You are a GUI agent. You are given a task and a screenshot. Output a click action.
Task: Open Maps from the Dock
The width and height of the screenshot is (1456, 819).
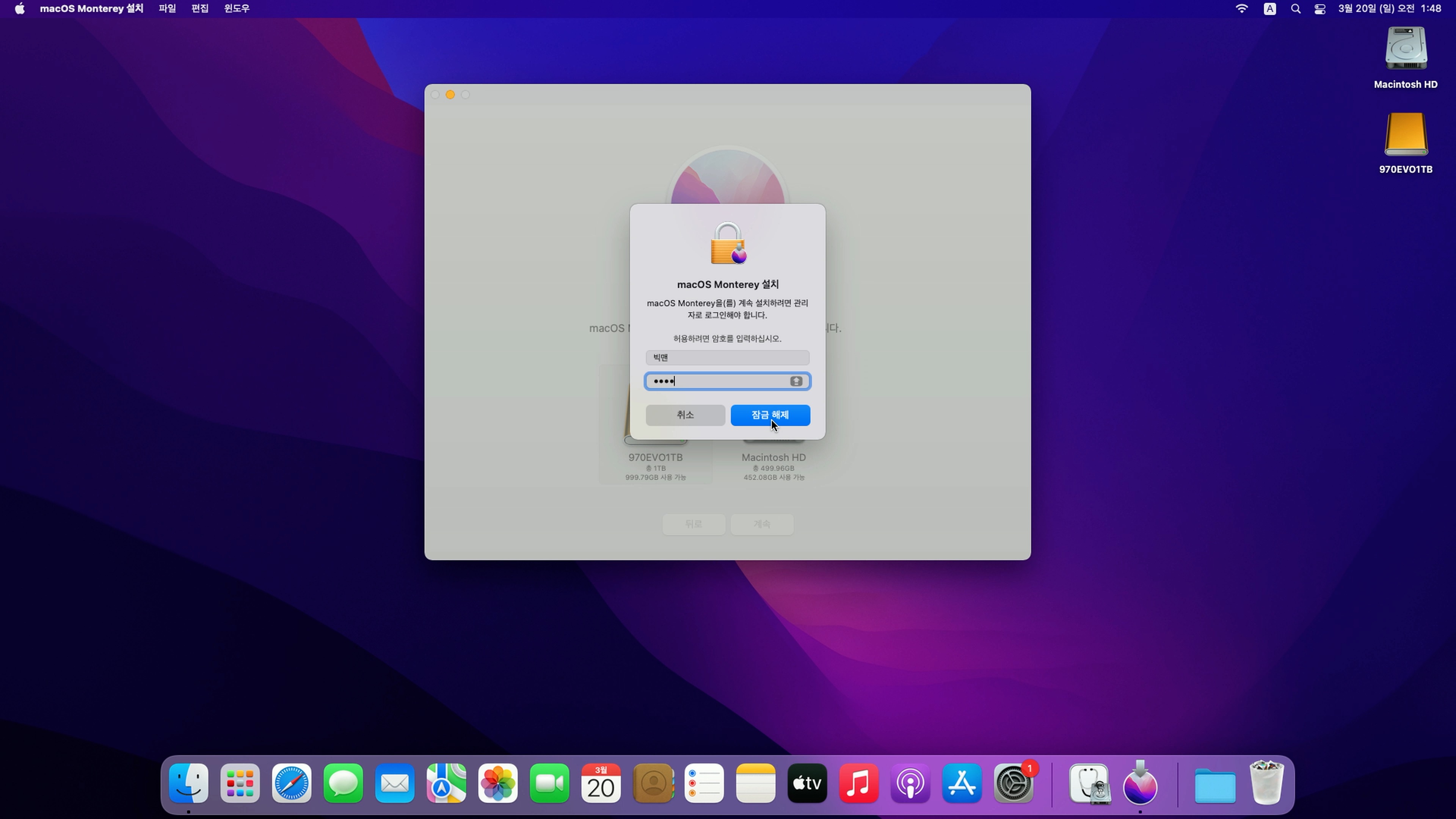click(447, 783)
